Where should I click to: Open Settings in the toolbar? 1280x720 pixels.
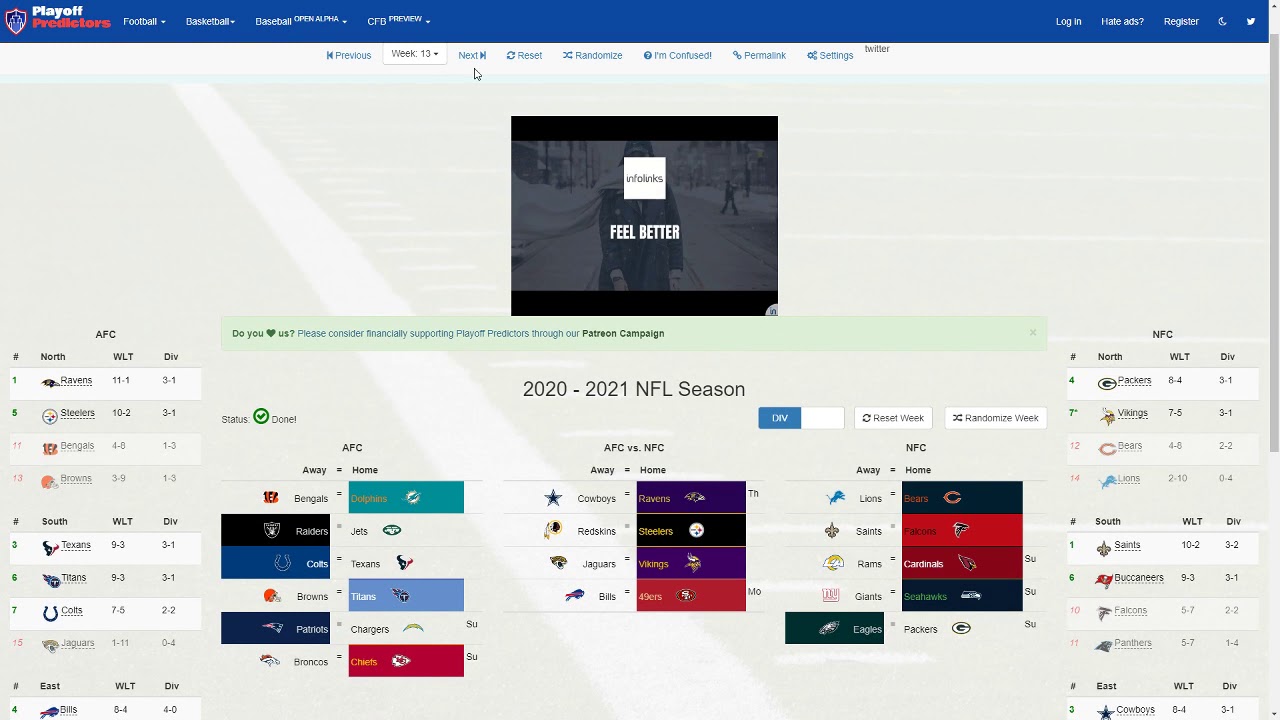830,55
